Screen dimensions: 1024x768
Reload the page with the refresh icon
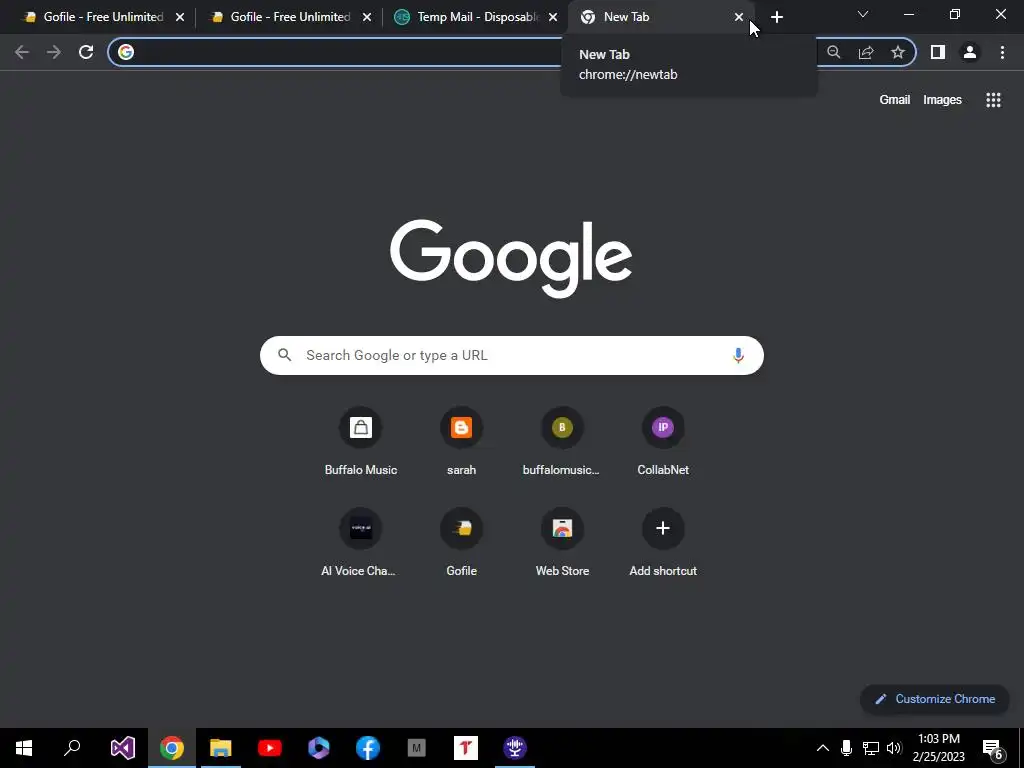[86, 52]
